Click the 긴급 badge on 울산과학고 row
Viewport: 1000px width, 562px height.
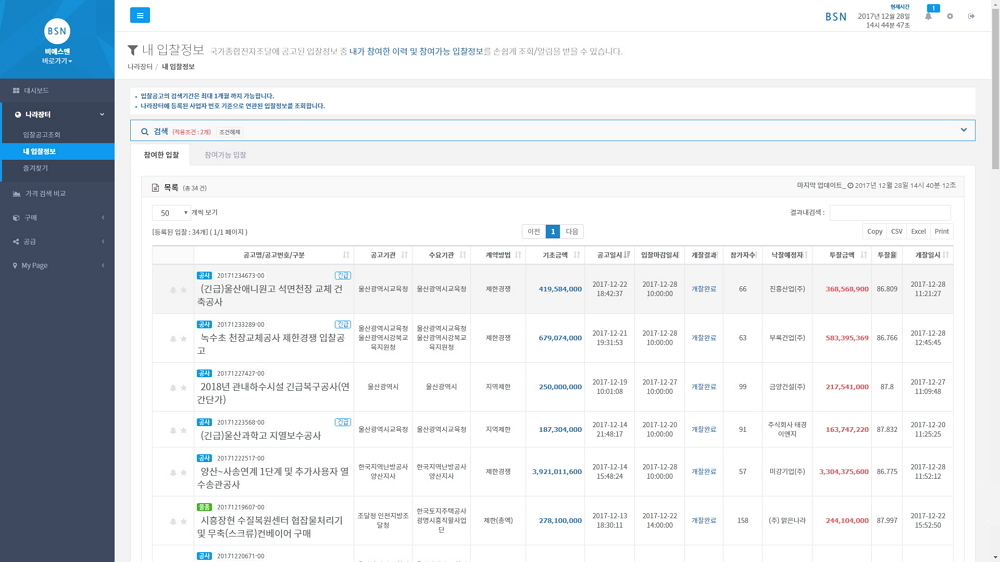tap(342, 422)
